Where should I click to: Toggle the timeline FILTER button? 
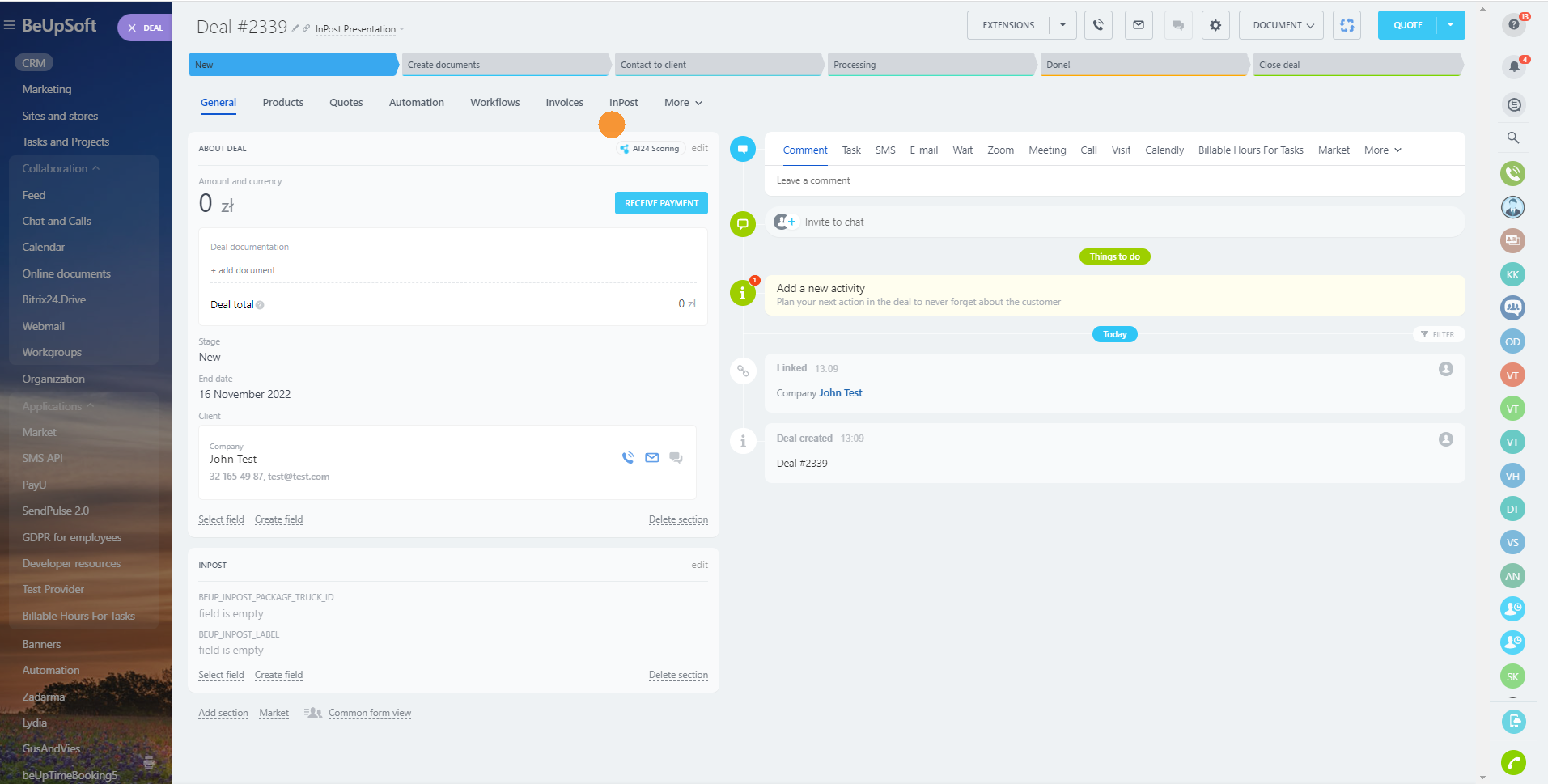pyautogui.click(x=1438, y=334)
